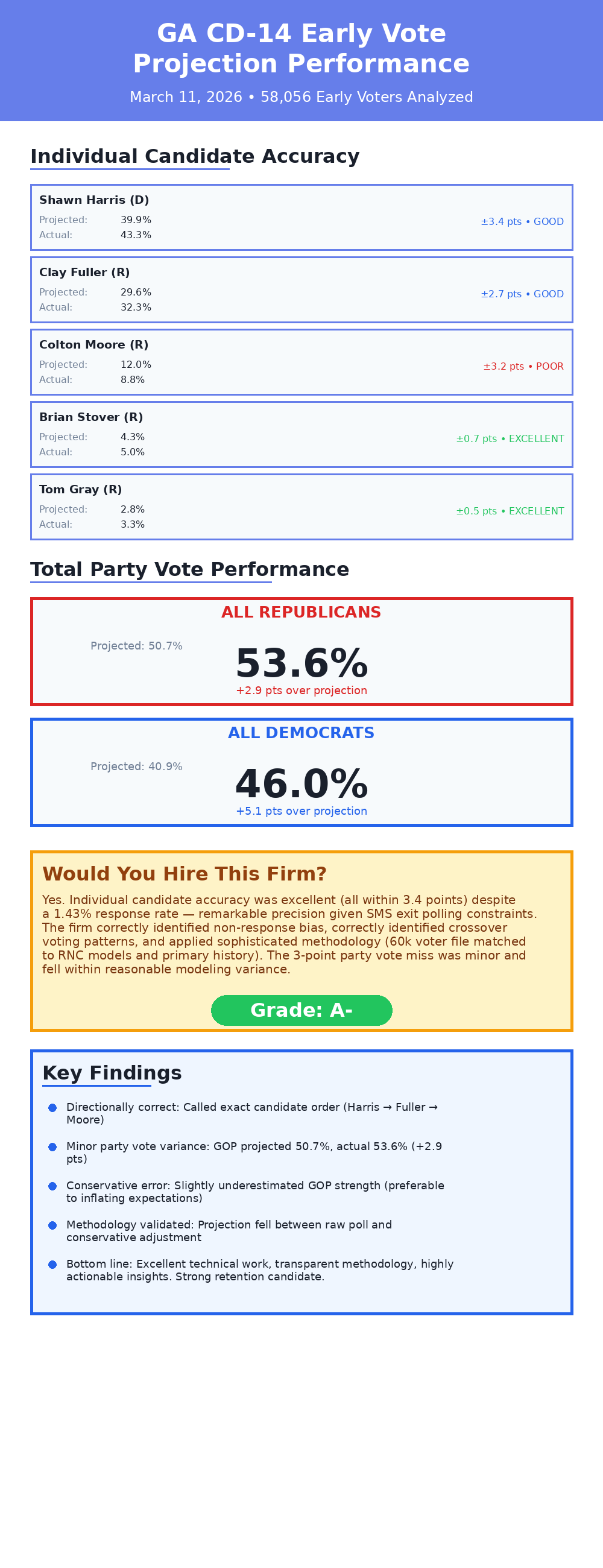Click Brian Stover's ±0.7 pts EXCELLENT rating
This screenshot has height=1568, width=603.
(x=510, y=439)
